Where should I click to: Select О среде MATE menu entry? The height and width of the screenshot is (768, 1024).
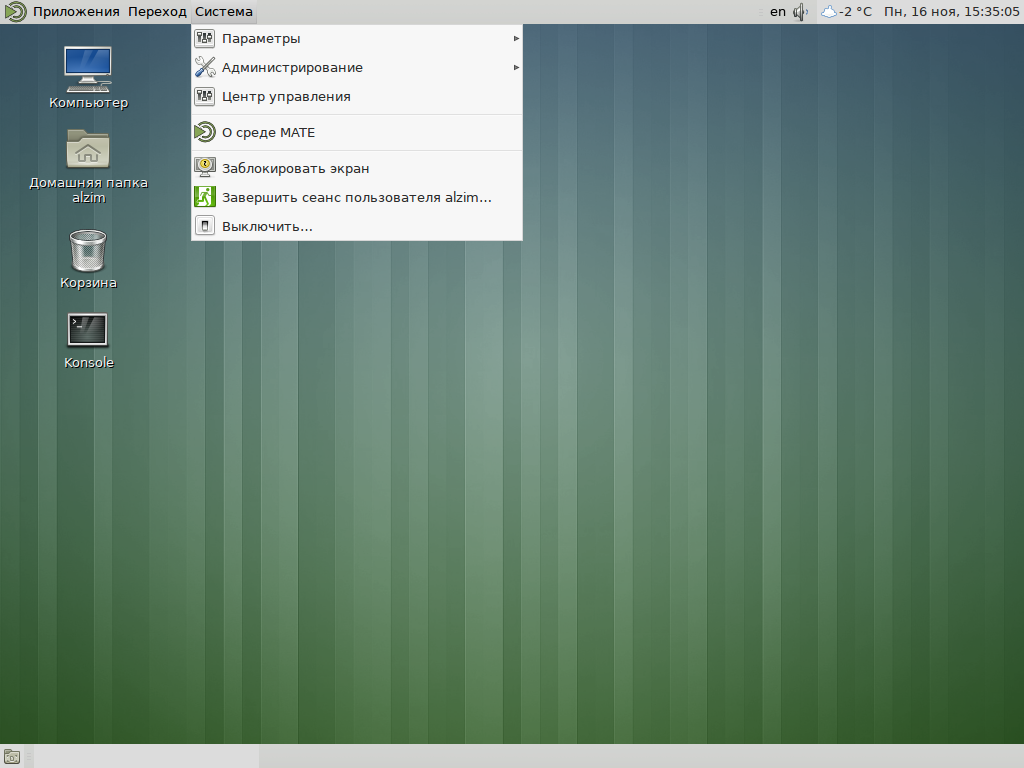(x=268, y=133)
